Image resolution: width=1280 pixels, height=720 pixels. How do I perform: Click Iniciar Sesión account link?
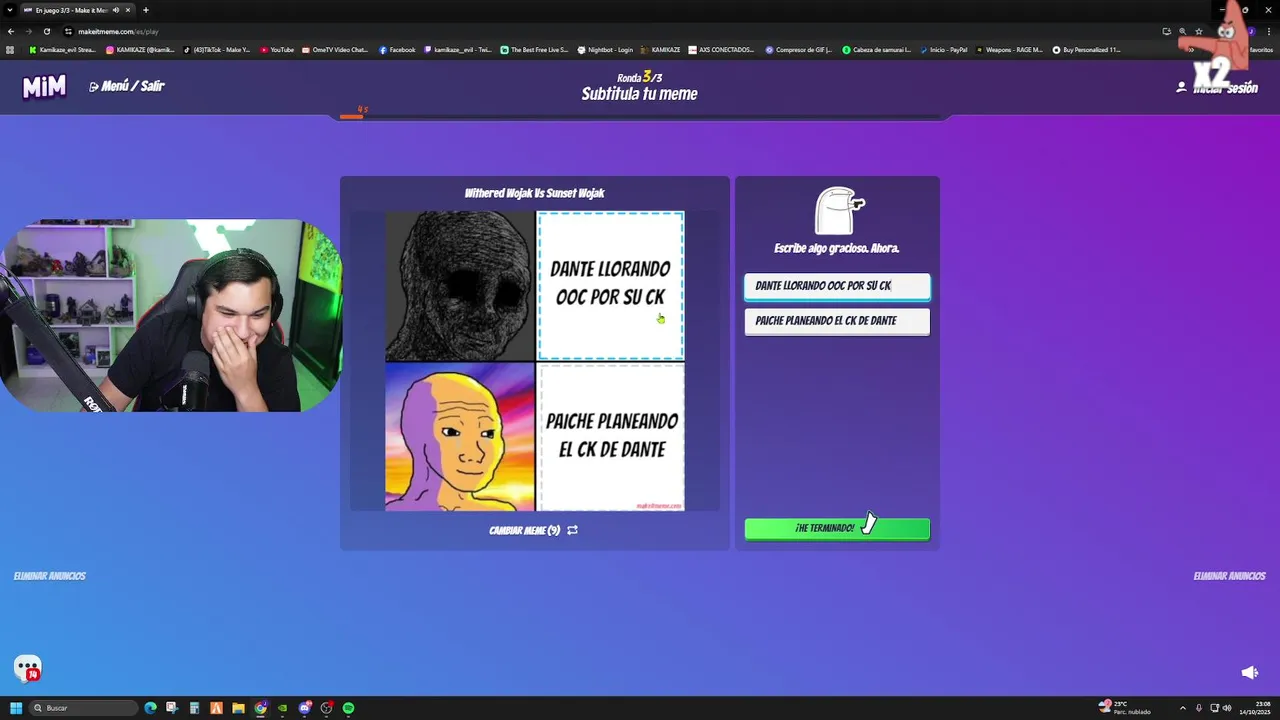point(1217,88)
